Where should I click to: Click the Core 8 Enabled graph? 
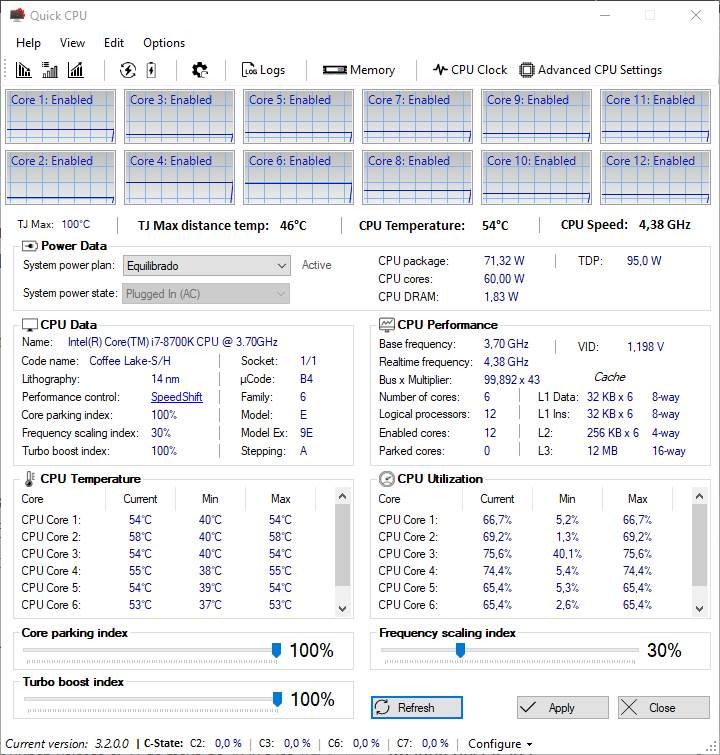[417, 178]
